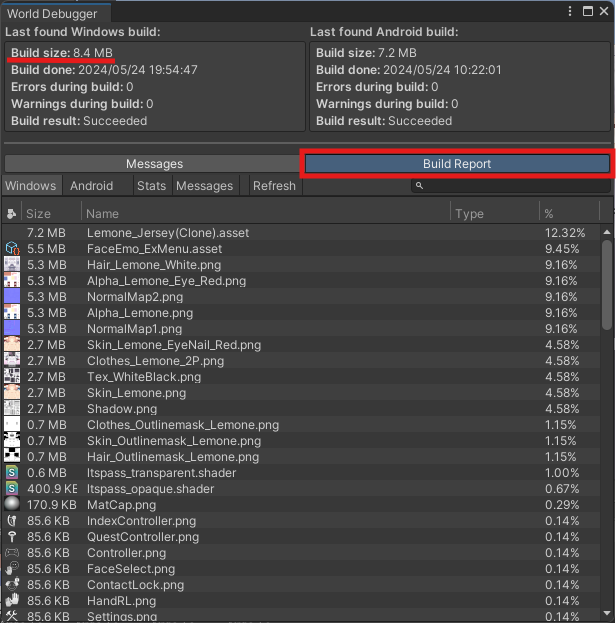Click the Skin_Lemone.png thumbnail icon
Image resolution: width=616 pixels, height=623 pixels.
point(12,393)
